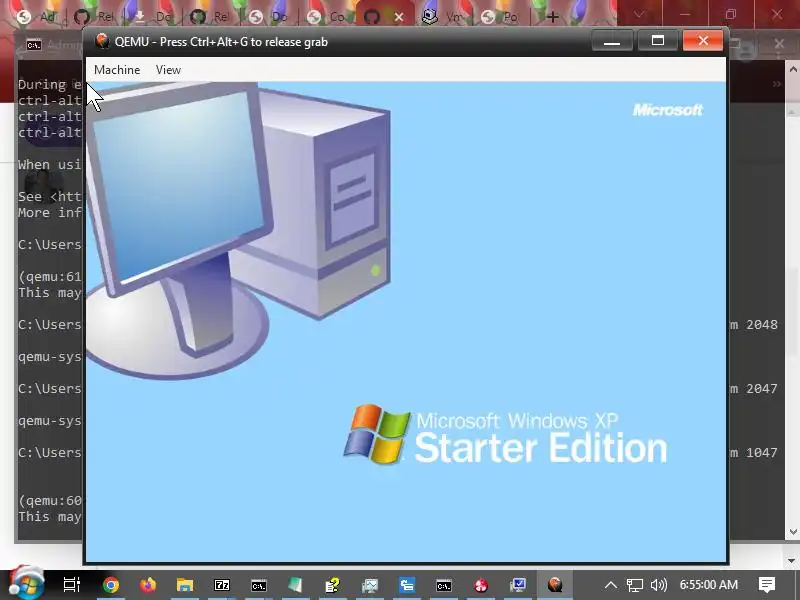800x600 pixels.
Task: Switch to the 'Vn' computer-icon browser tab
Action: tap(442, 17)
